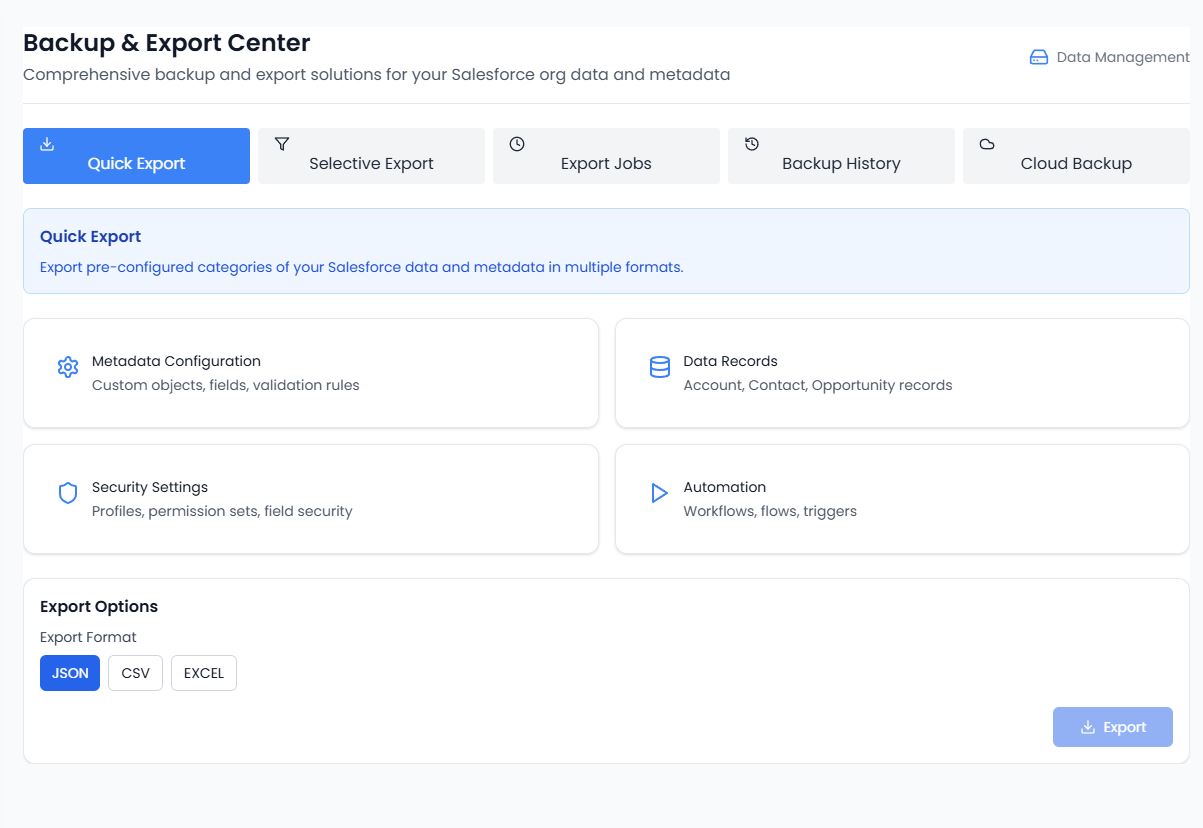
Task: Click the database icon for Data Records
Action: click(x=660, y=367)
